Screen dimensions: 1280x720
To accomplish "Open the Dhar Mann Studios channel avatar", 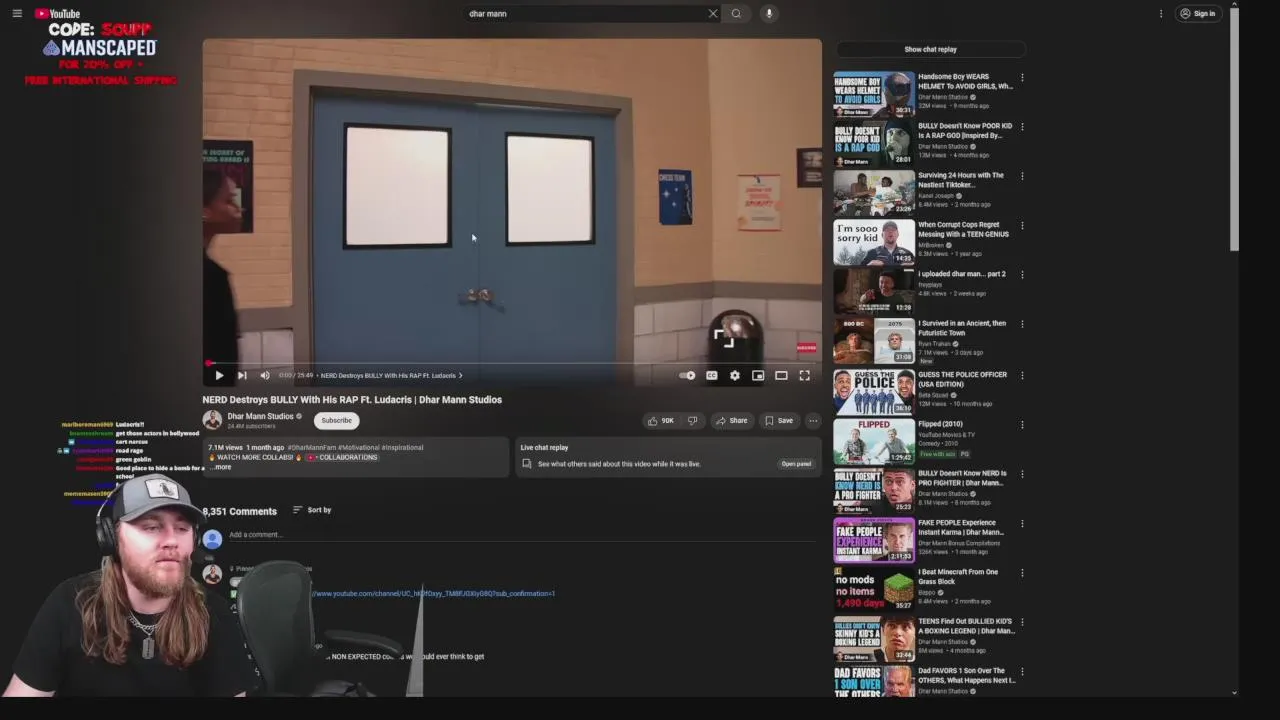I will (x=212, y=420).
